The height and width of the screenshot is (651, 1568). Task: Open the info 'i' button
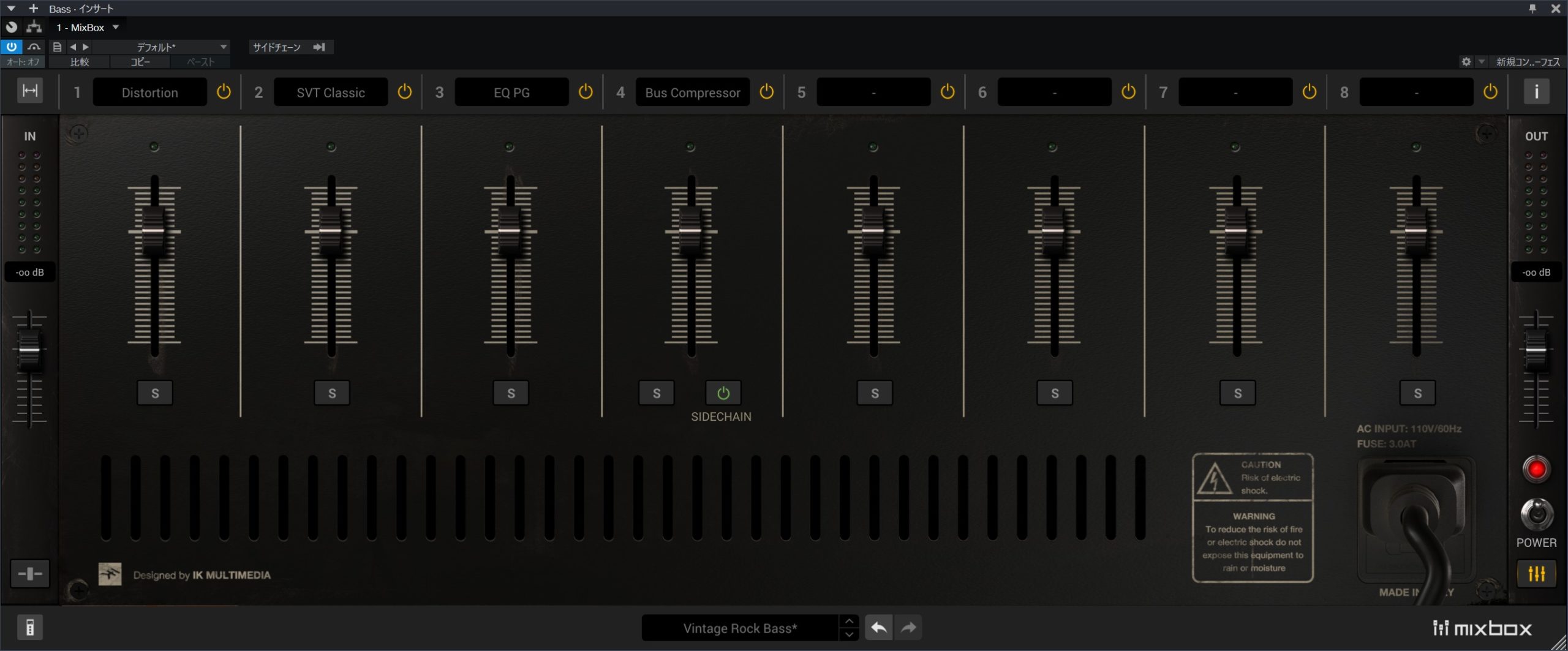pos(1536,92)
